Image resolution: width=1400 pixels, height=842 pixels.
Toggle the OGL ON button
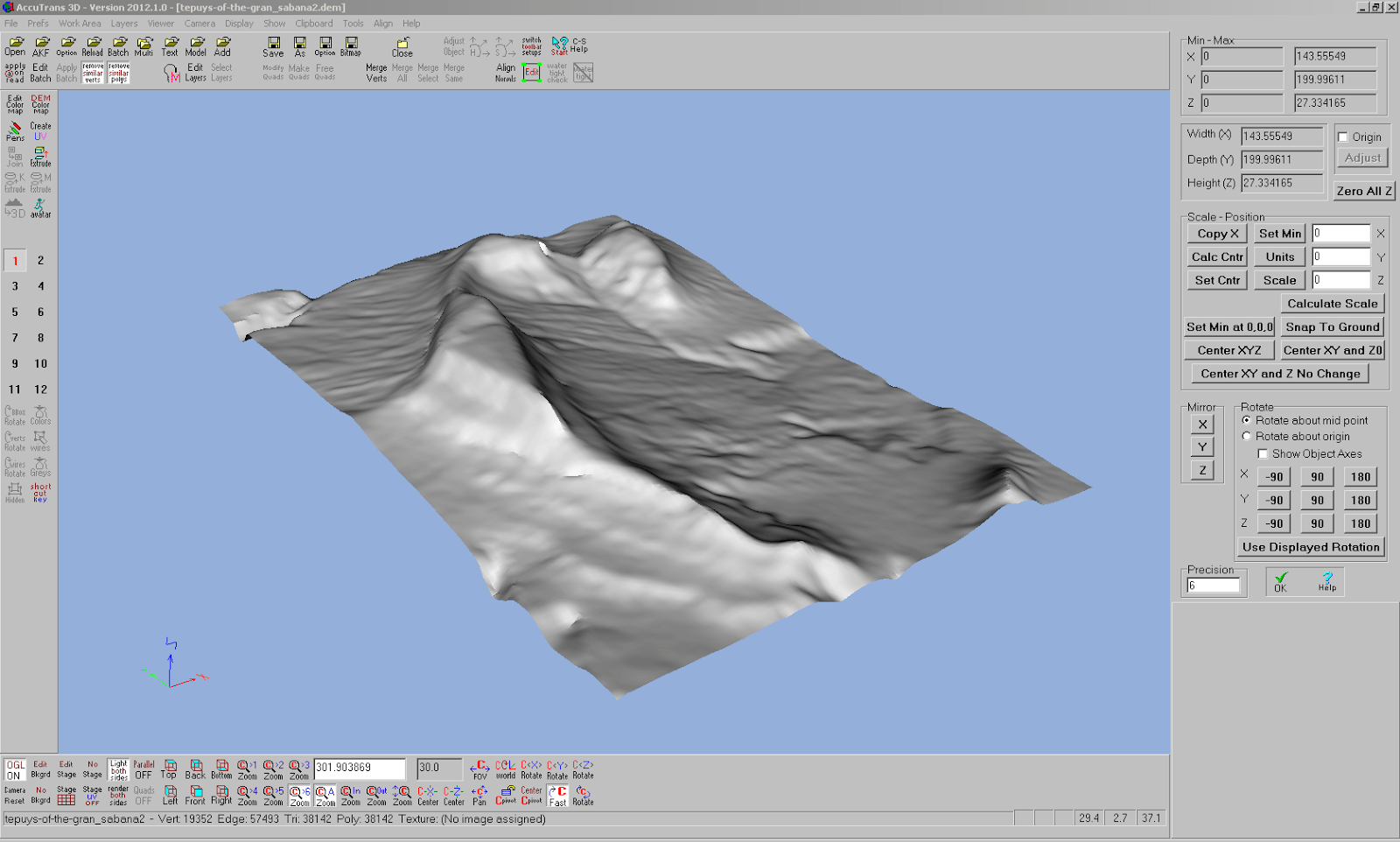(x=14, y=769)
